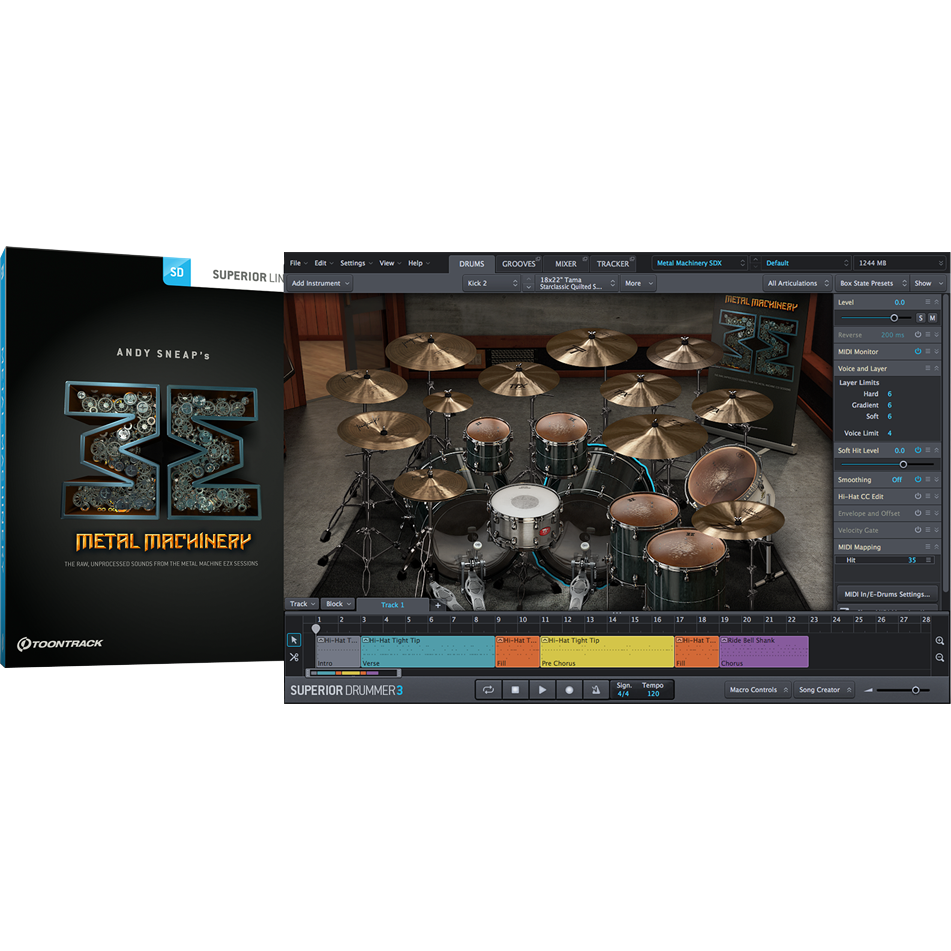Select the yellow Pre Chorus block
Screen dimensions: 951x951
point(607,651)
